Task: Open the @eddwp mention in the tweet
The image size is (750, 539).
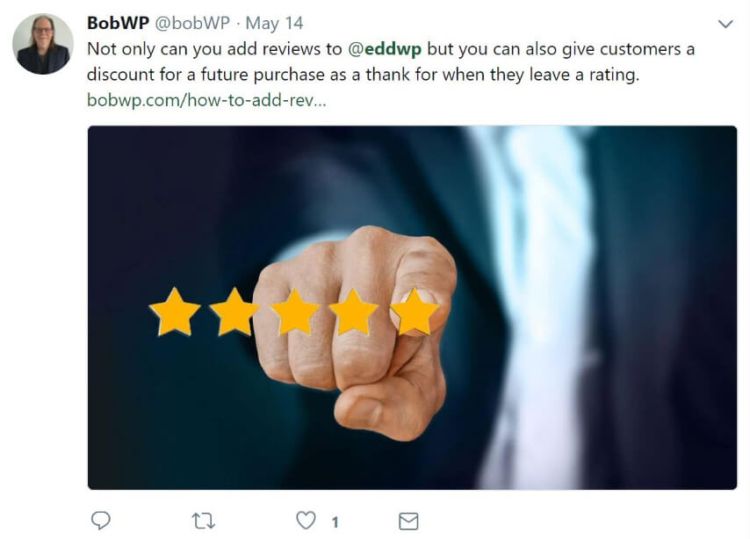Action: tap(385, 49)
